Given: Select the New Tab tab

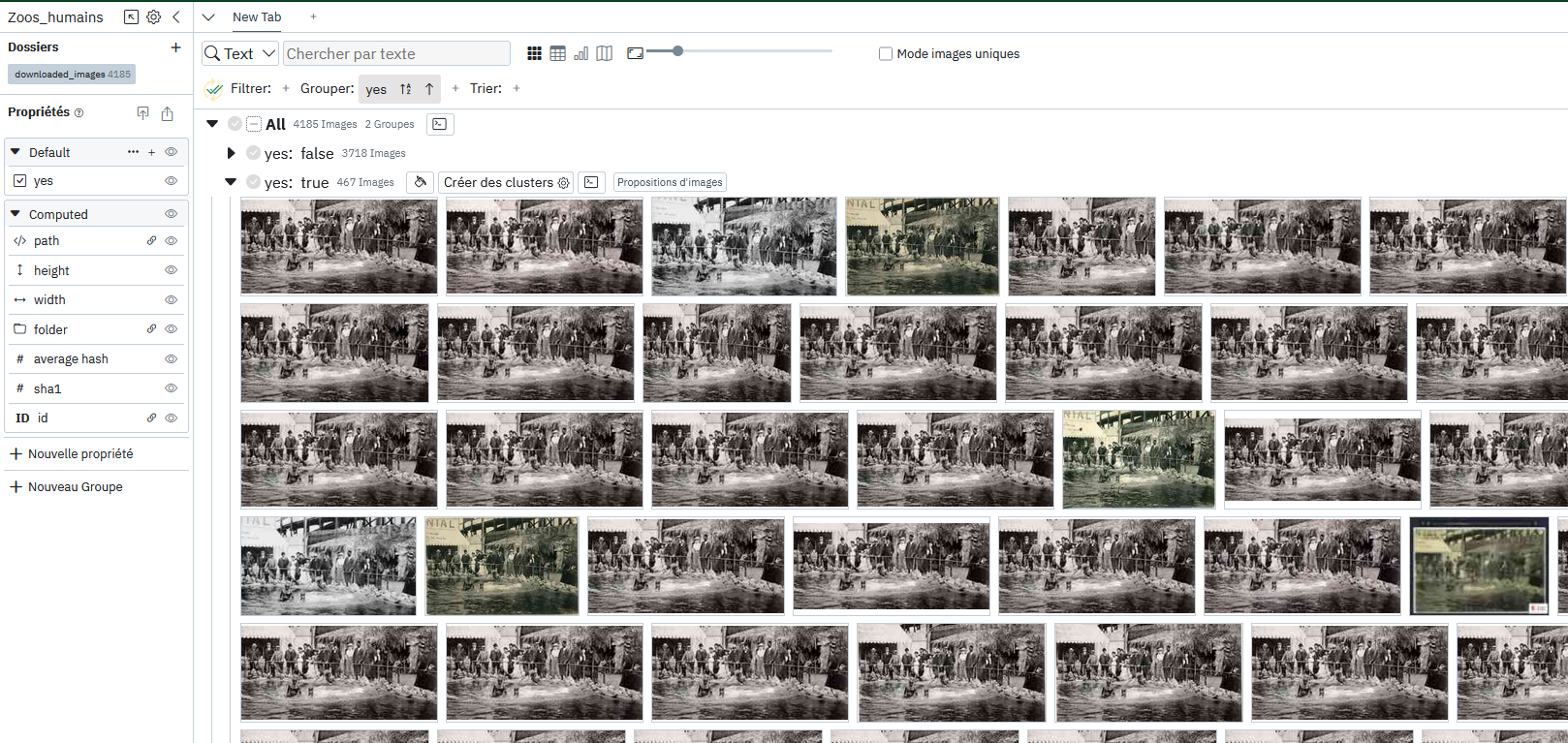Looking at the screenshot, I should [257, 16].
